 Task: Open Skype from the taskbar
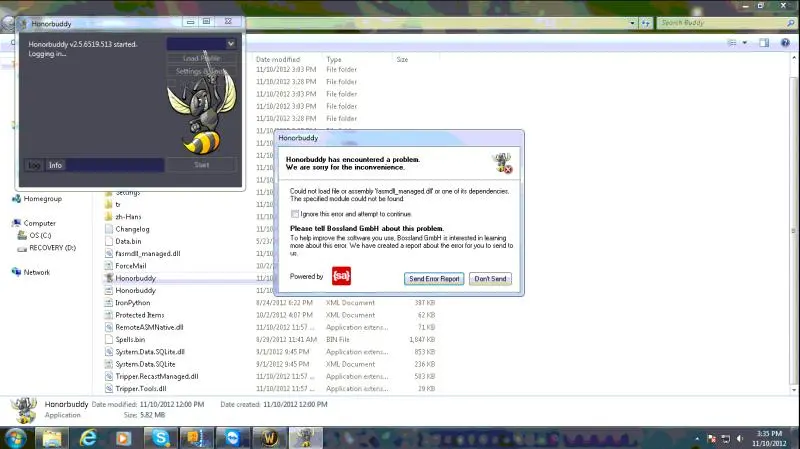click(x=161, y=438)
